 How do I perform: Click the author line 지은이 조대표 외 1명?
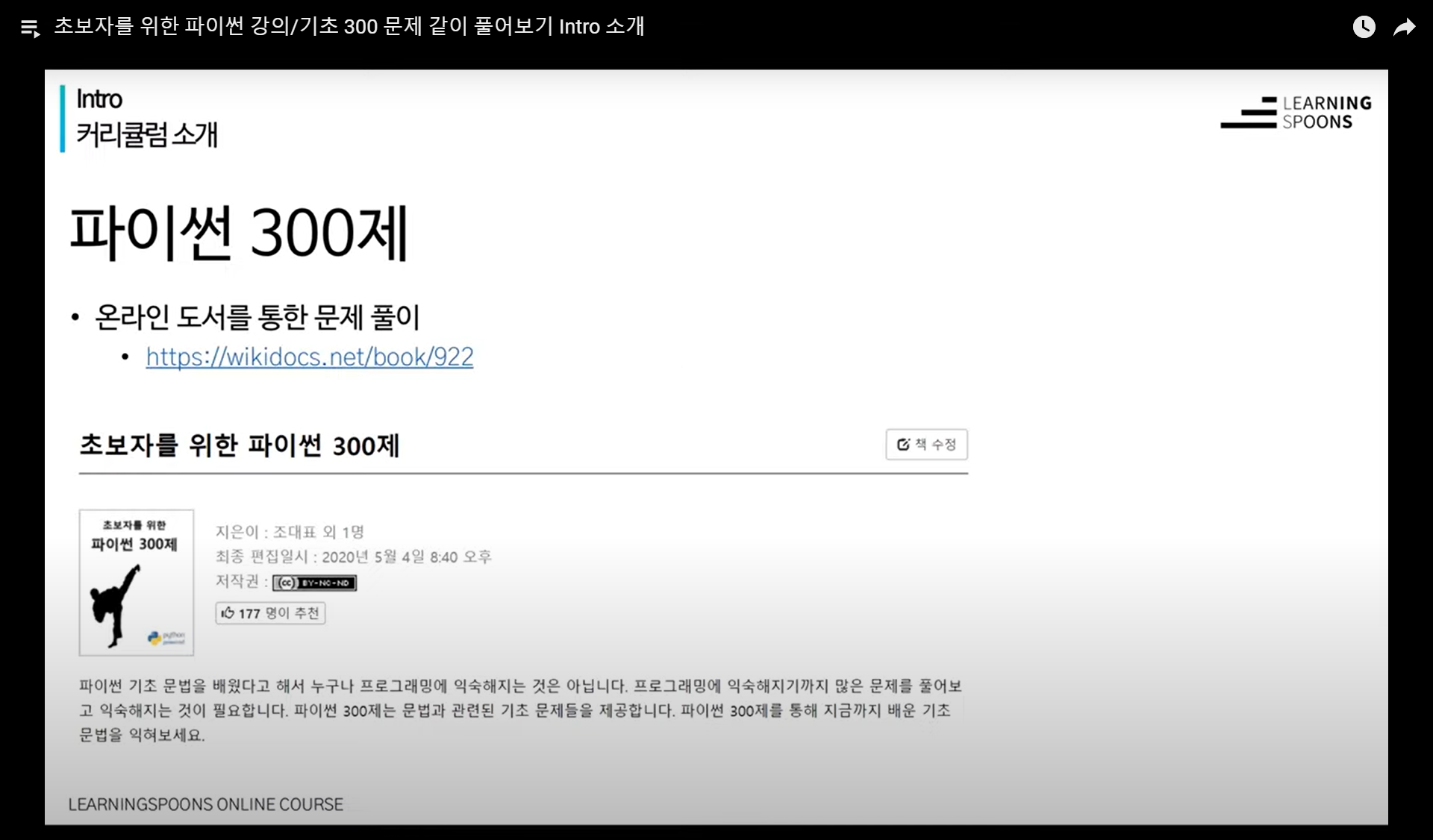coord(290,532)
